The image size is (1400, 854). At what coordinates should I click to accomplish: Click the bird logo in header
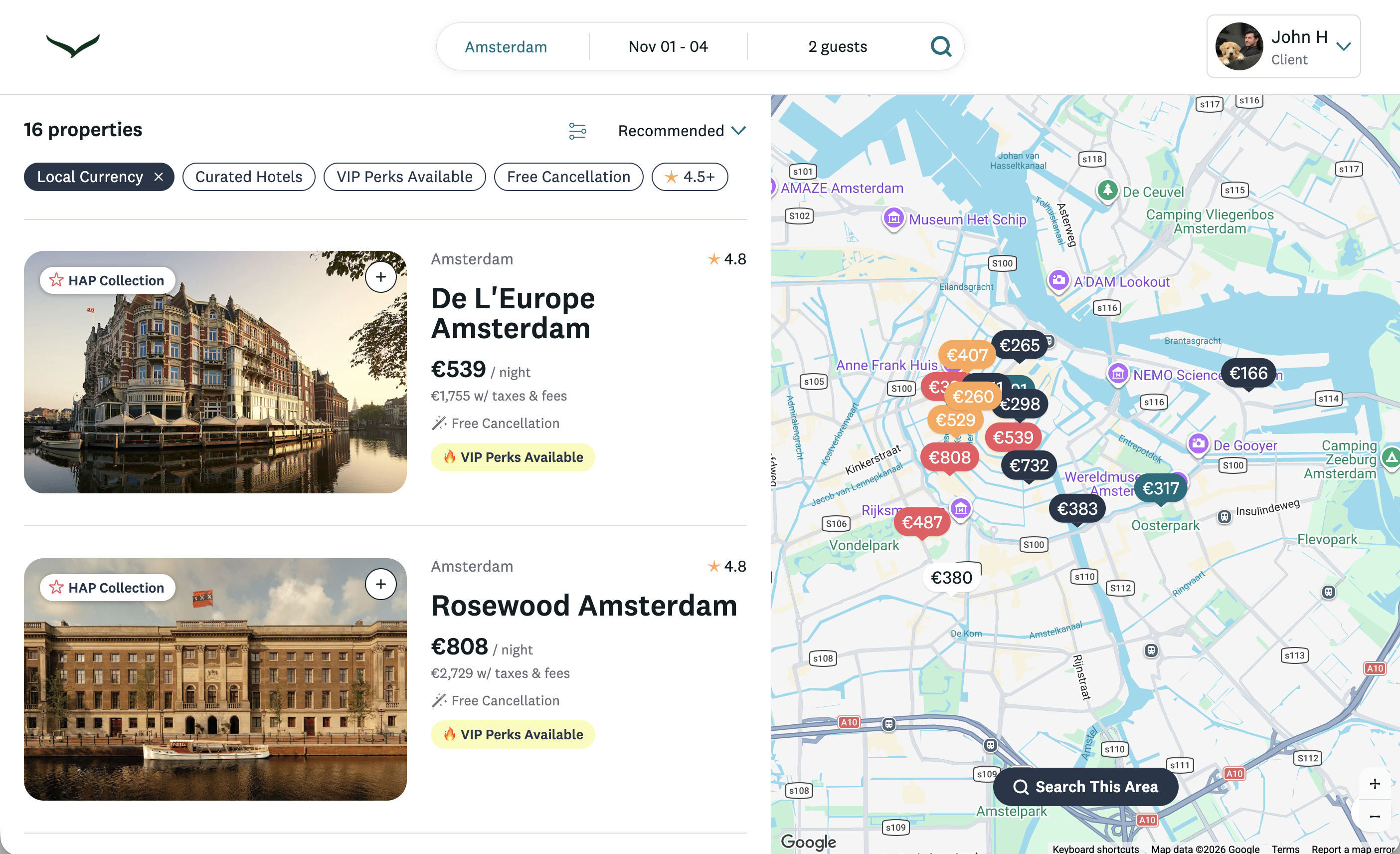[x=73, y=45]
